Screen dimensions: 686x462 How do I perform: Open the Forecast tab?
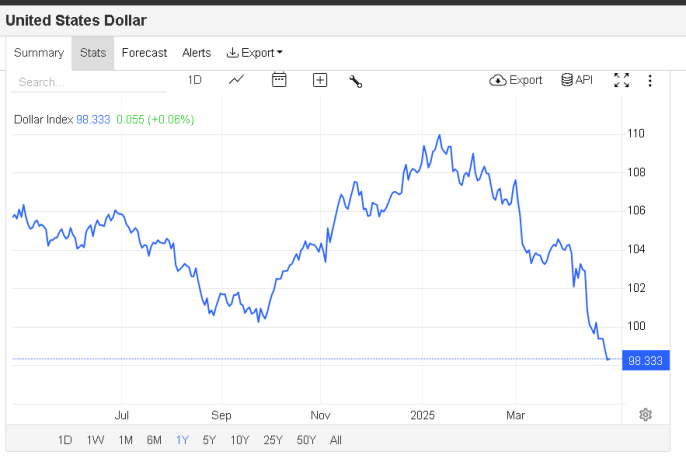click(x=144, y=53)
